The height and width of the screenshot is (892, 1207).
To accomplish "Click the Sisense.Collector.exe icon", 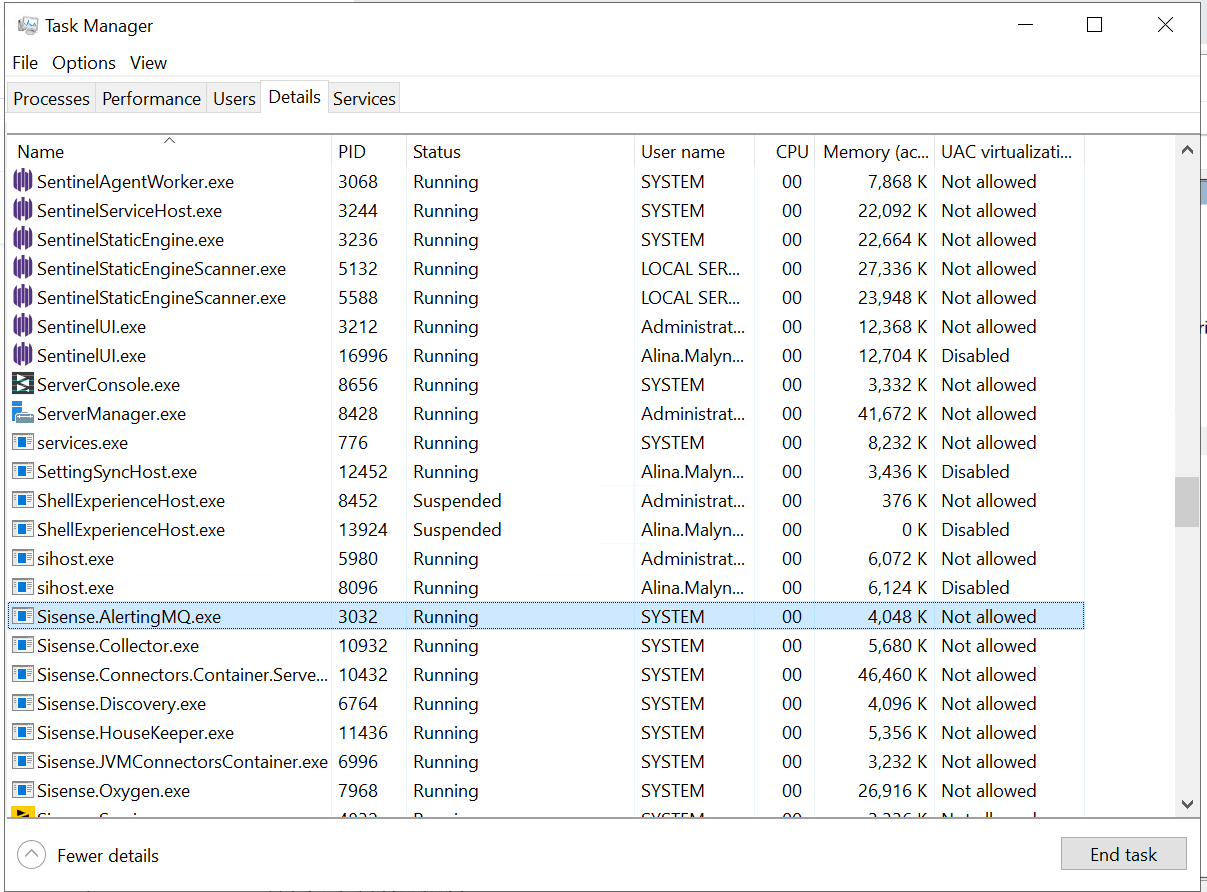I will pyautogui.click(x=22, y=645).
